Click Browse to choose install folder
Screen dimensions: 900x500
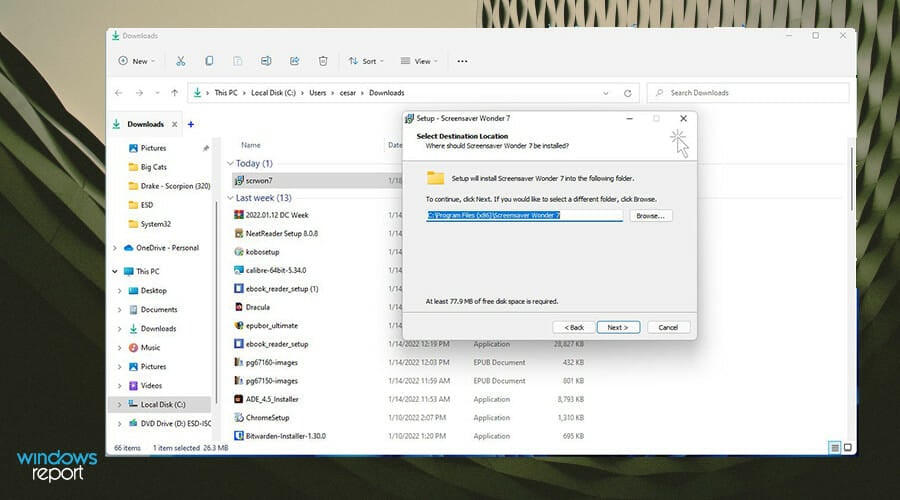(651, 215)
